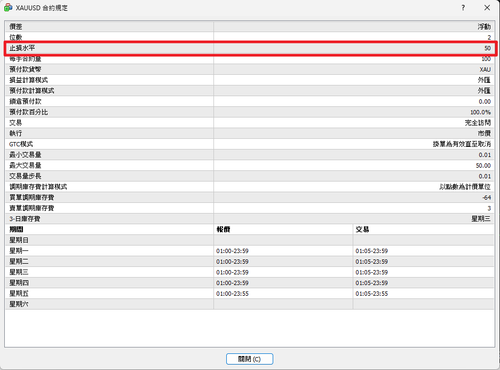
Task: Click the value 50 in 止損水平 row
Action: pyautogui.click(x=487, y=48)
